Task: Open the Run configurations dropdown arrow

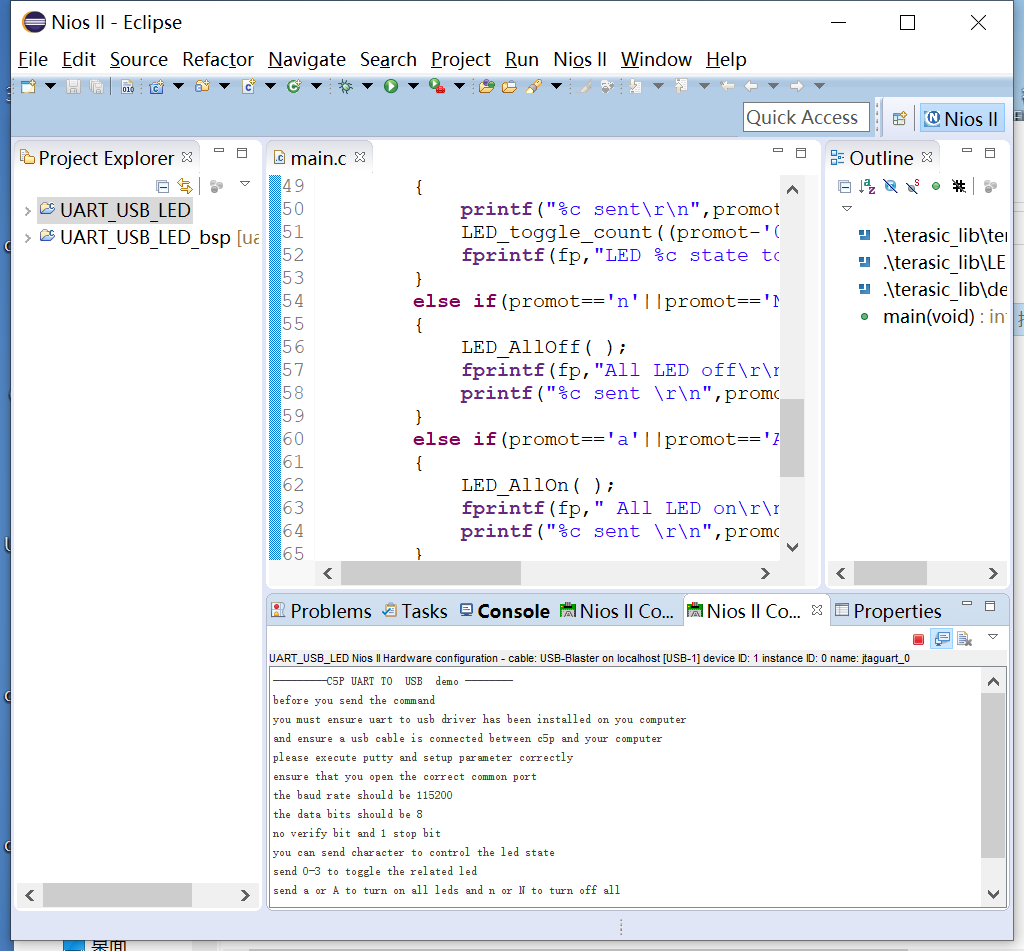Action: [413, 86]
